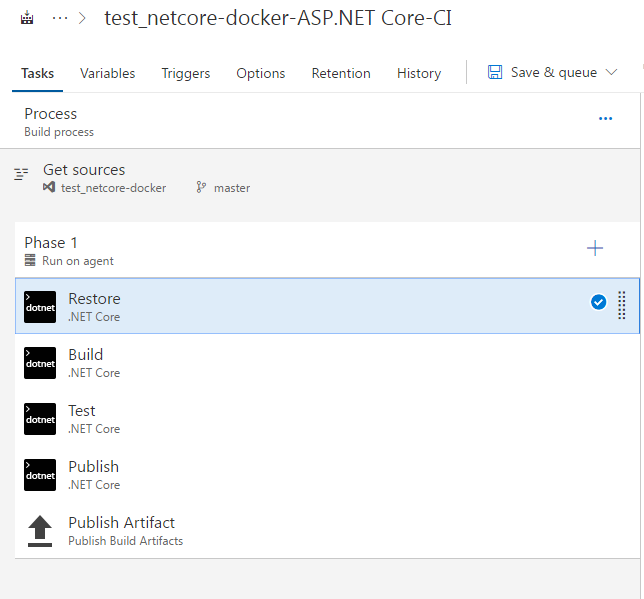Toggle the Restore task checkmark
Screen dimensions: 644x599
(598, 302)
